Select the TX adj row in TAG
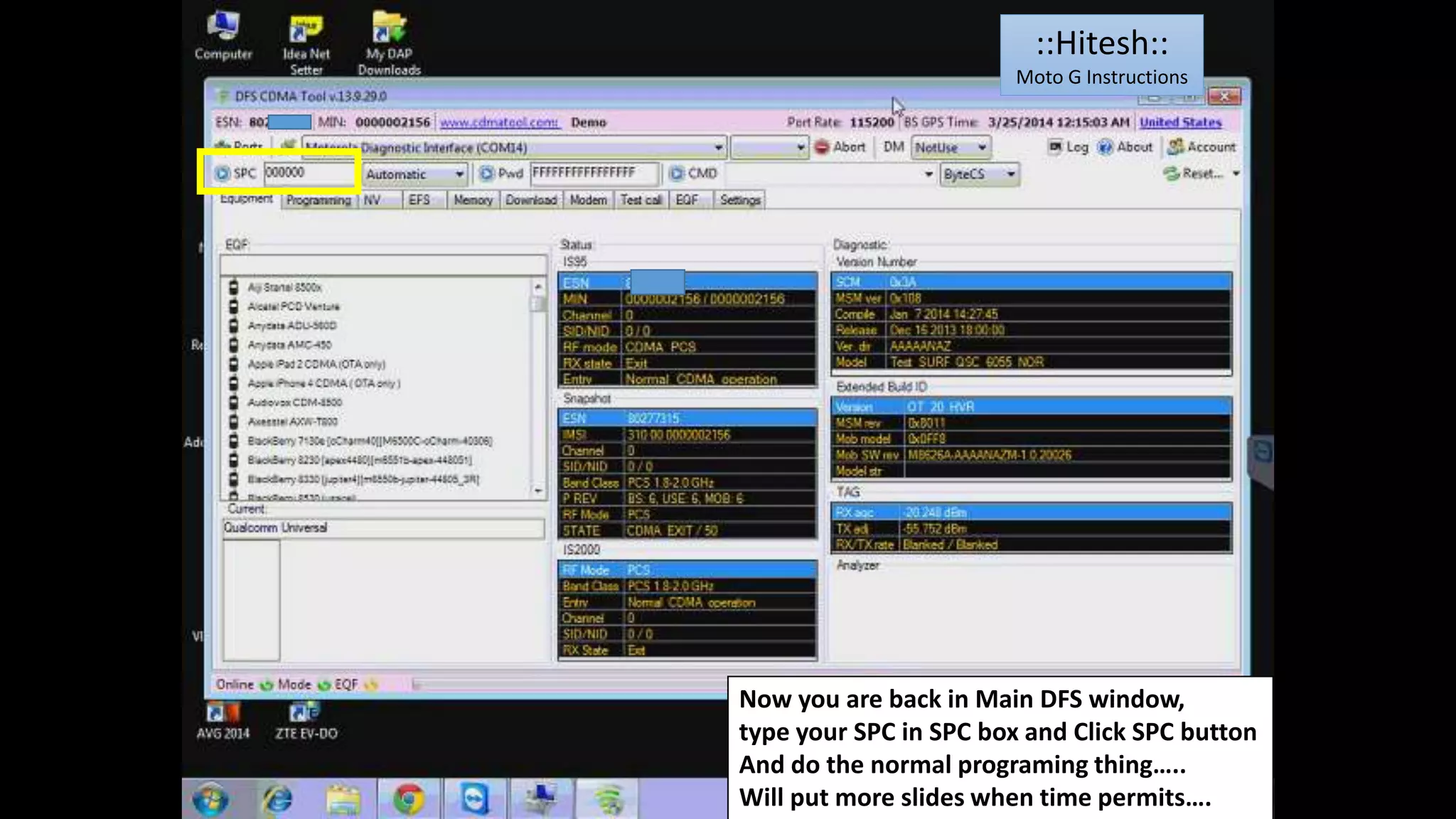The width and height of the screenshot is (1456, 819). (x=1031, y=529)
